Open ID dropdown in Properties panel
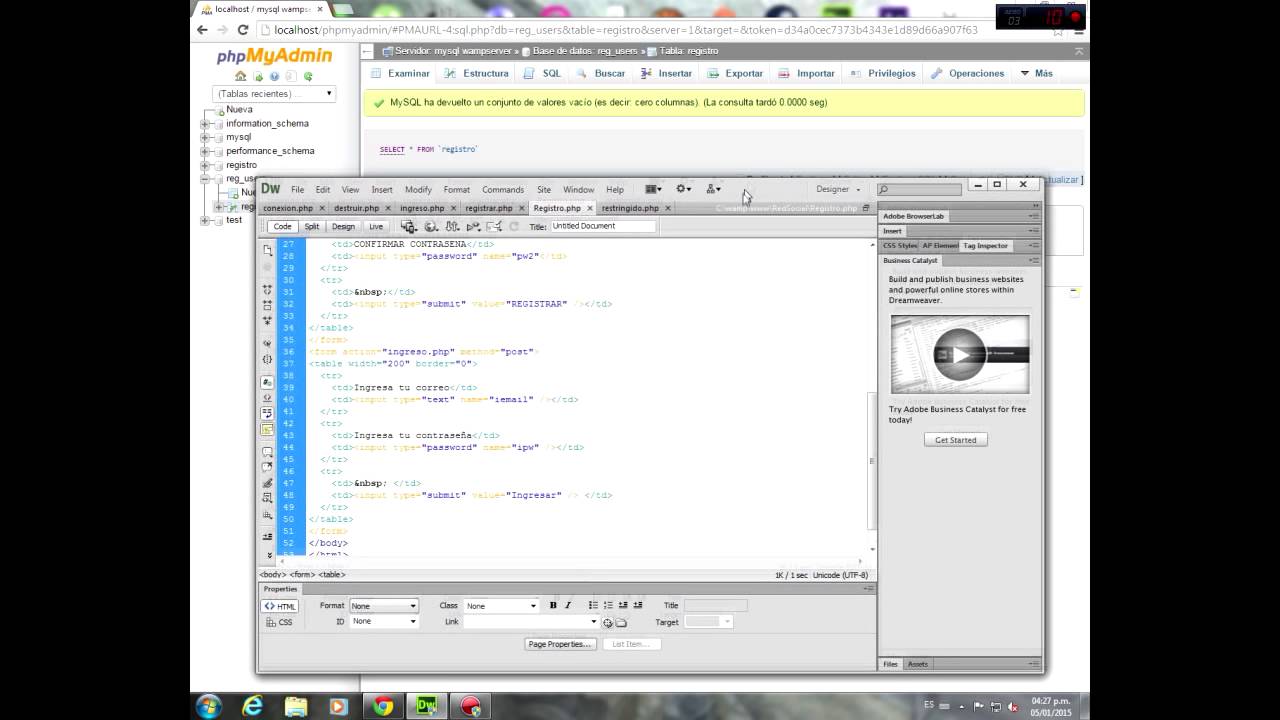The height and width of the screenshot is (720, 1280). point(384,622)
